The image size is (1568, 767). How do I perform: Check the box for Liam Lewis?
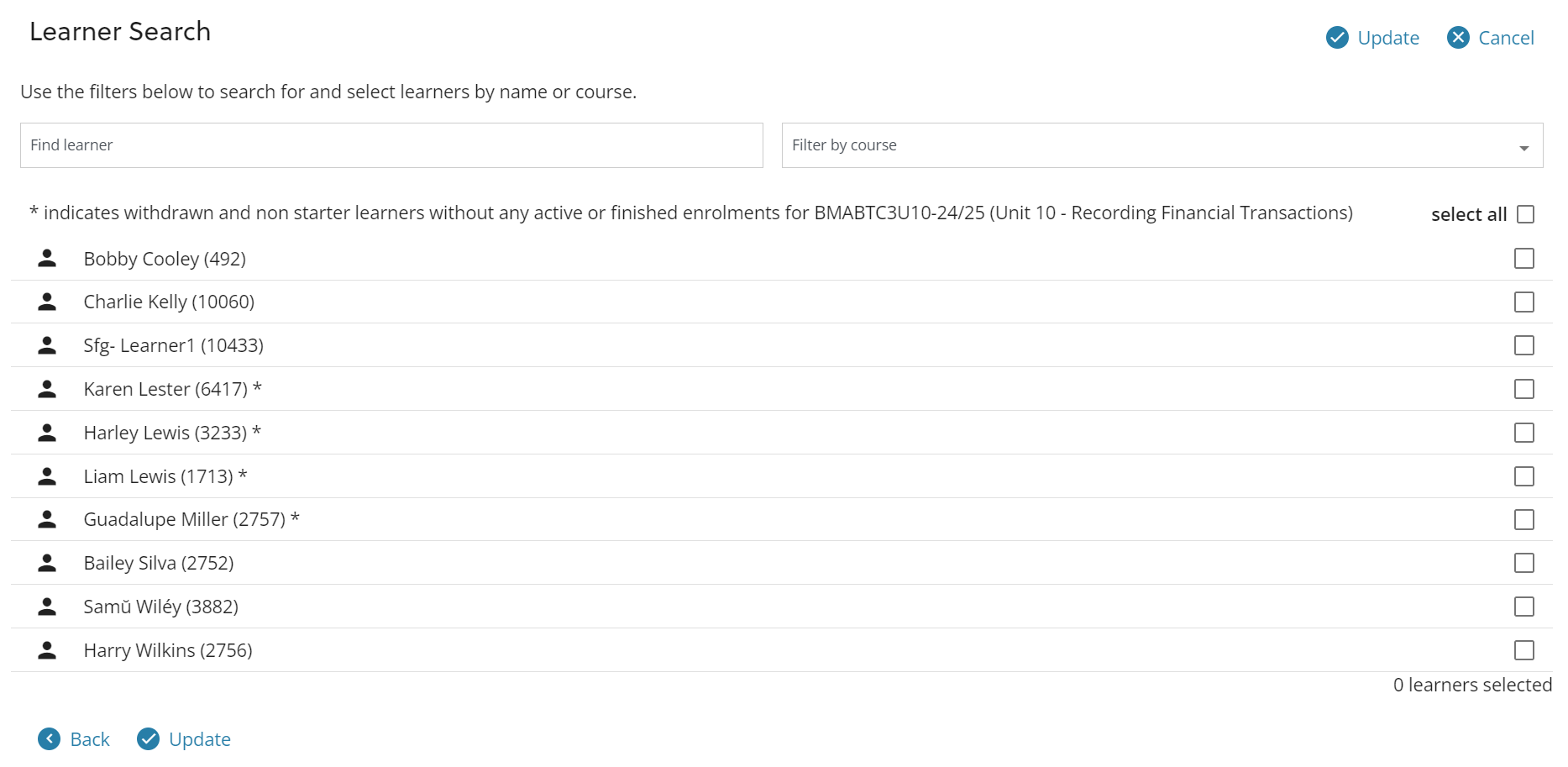(x=1523, y=475)
